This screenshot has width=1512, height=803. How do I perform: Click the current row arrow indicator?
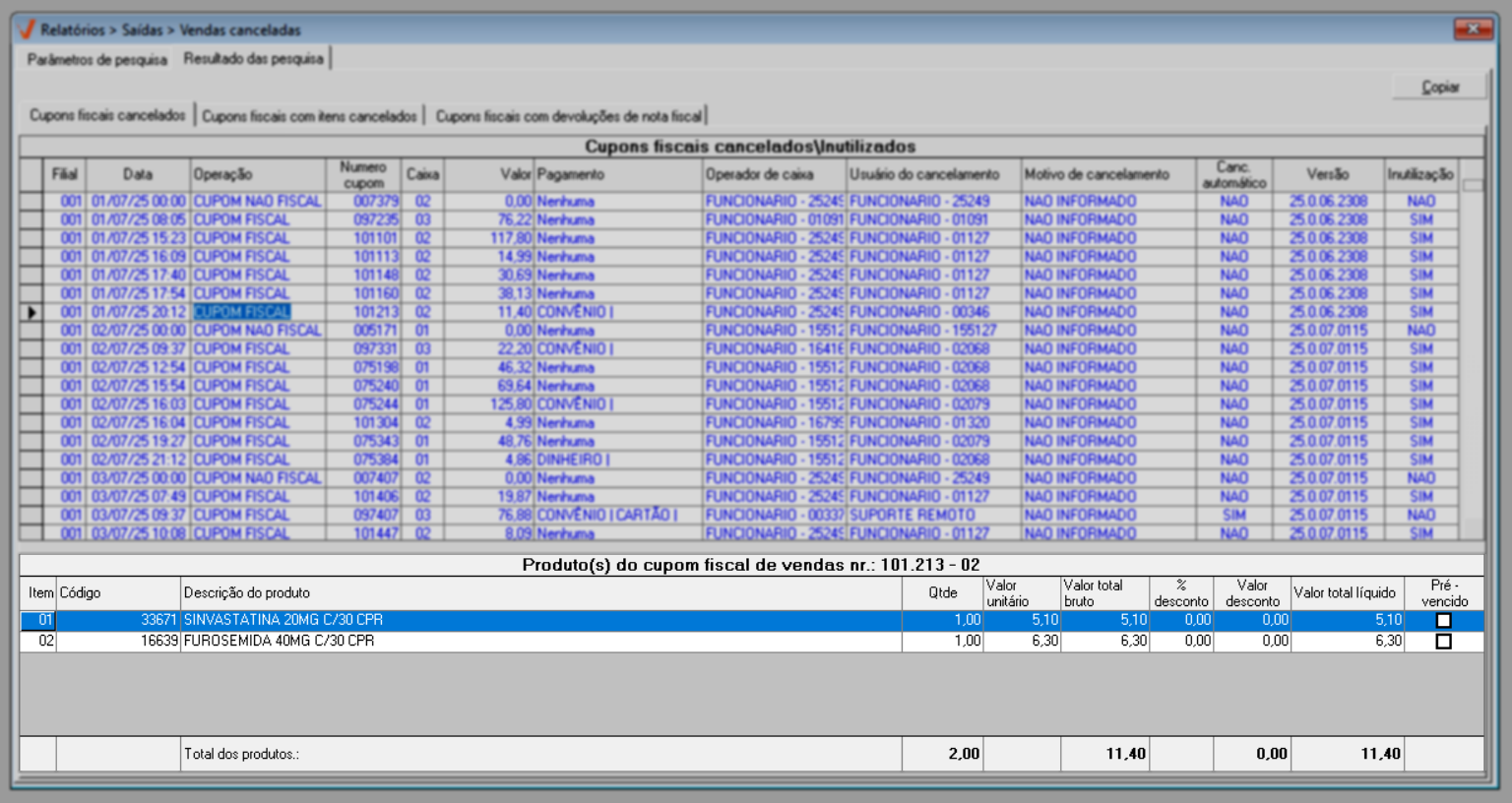coord(31,312)
